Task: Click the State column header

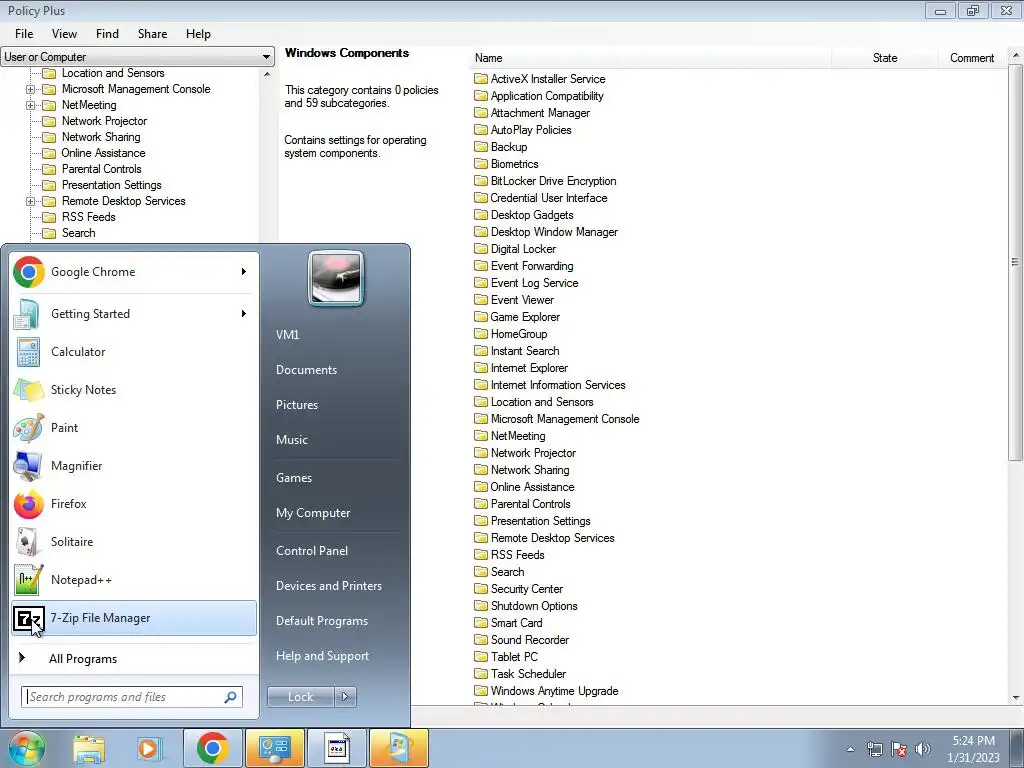Action: [885, 58]
